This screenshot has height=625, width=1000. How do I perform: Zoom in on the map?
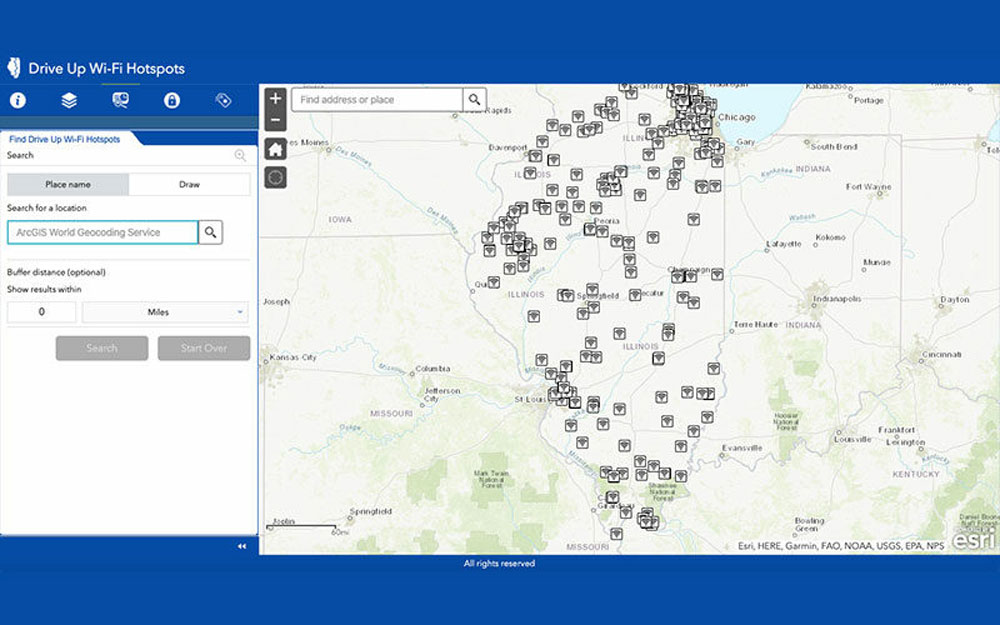coord(276,98)
